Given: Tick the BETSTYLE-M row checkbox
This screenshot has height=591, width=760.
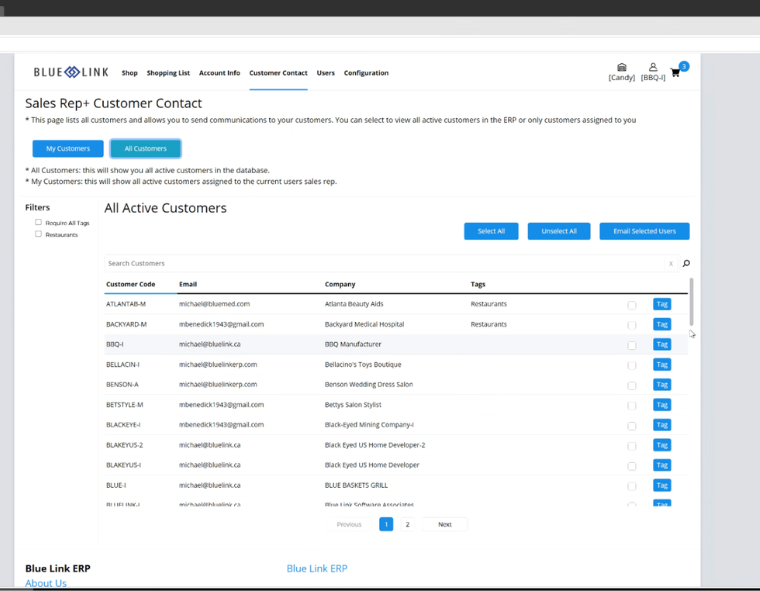Looking at the screenshot, I should pyautogui.click(x=632, y=406).
